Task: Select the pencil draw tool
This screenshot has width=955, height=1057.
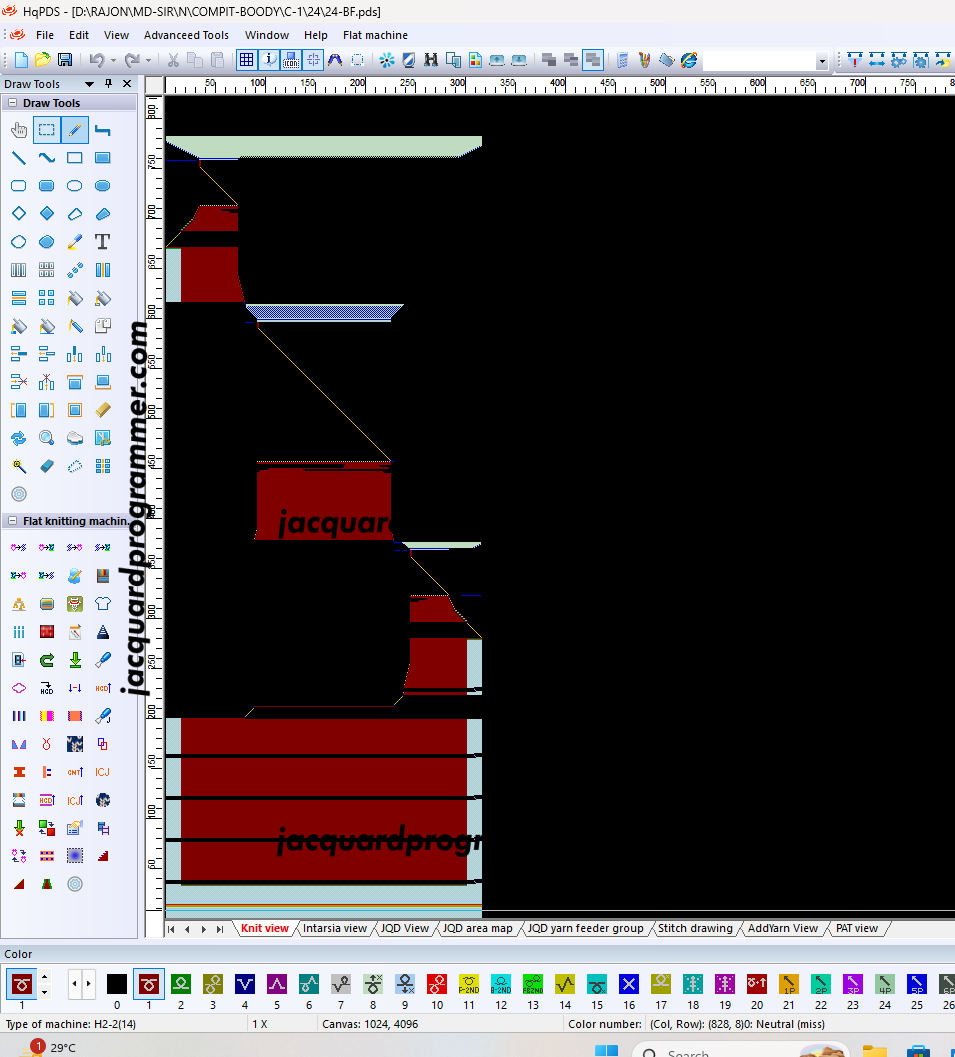Action: 74,130
